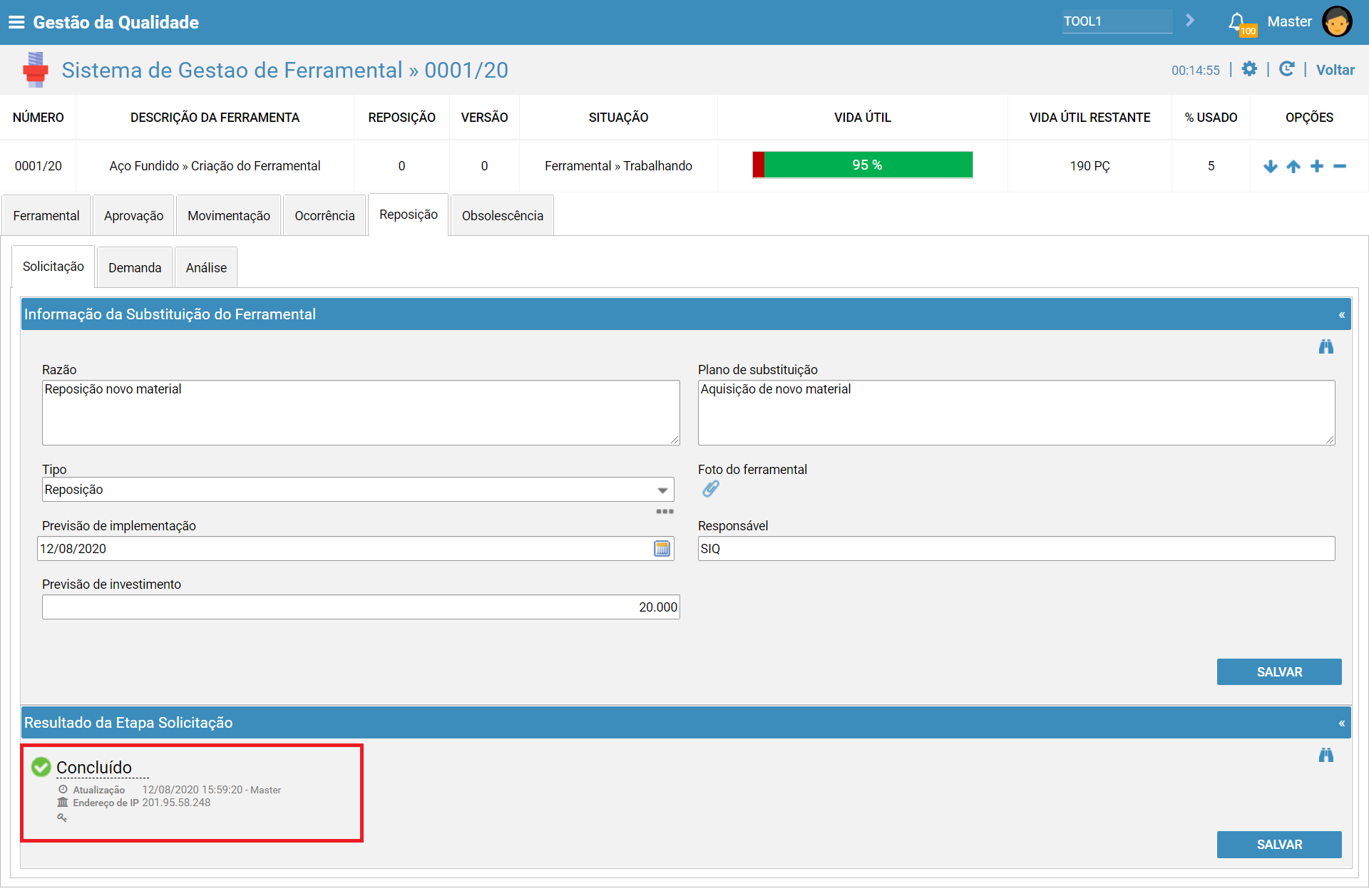Open the notifications bell
The width and height of the screenshot is (1369, 896).
(1237, 22)
